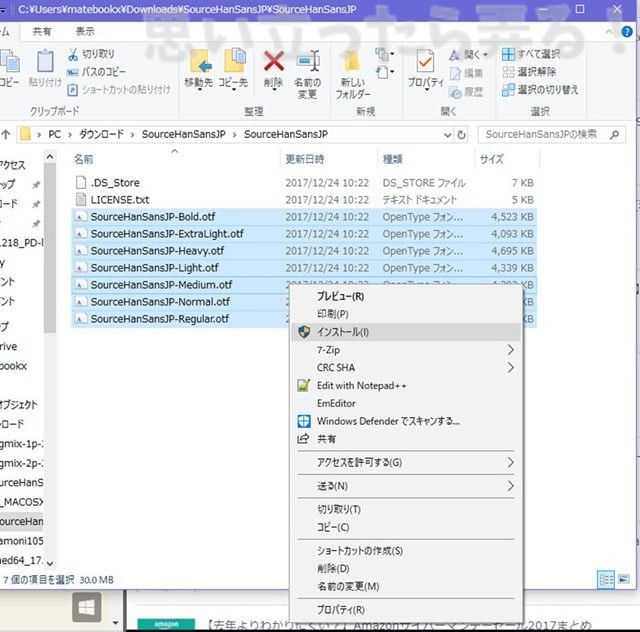Image resolution: width=640 pixels, height=632 pixels.
Task: Expand the 7-Zip submenu
Action: pyautogui.click(x=510, y=350)
